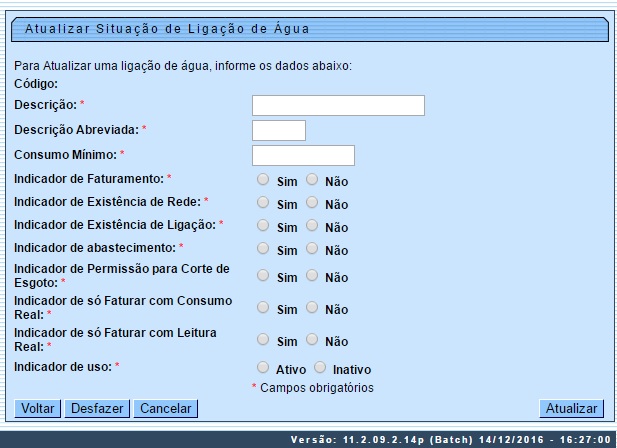Click the Desfazer button
Viewport: 617px width, 448px height.
pos(97,408)
